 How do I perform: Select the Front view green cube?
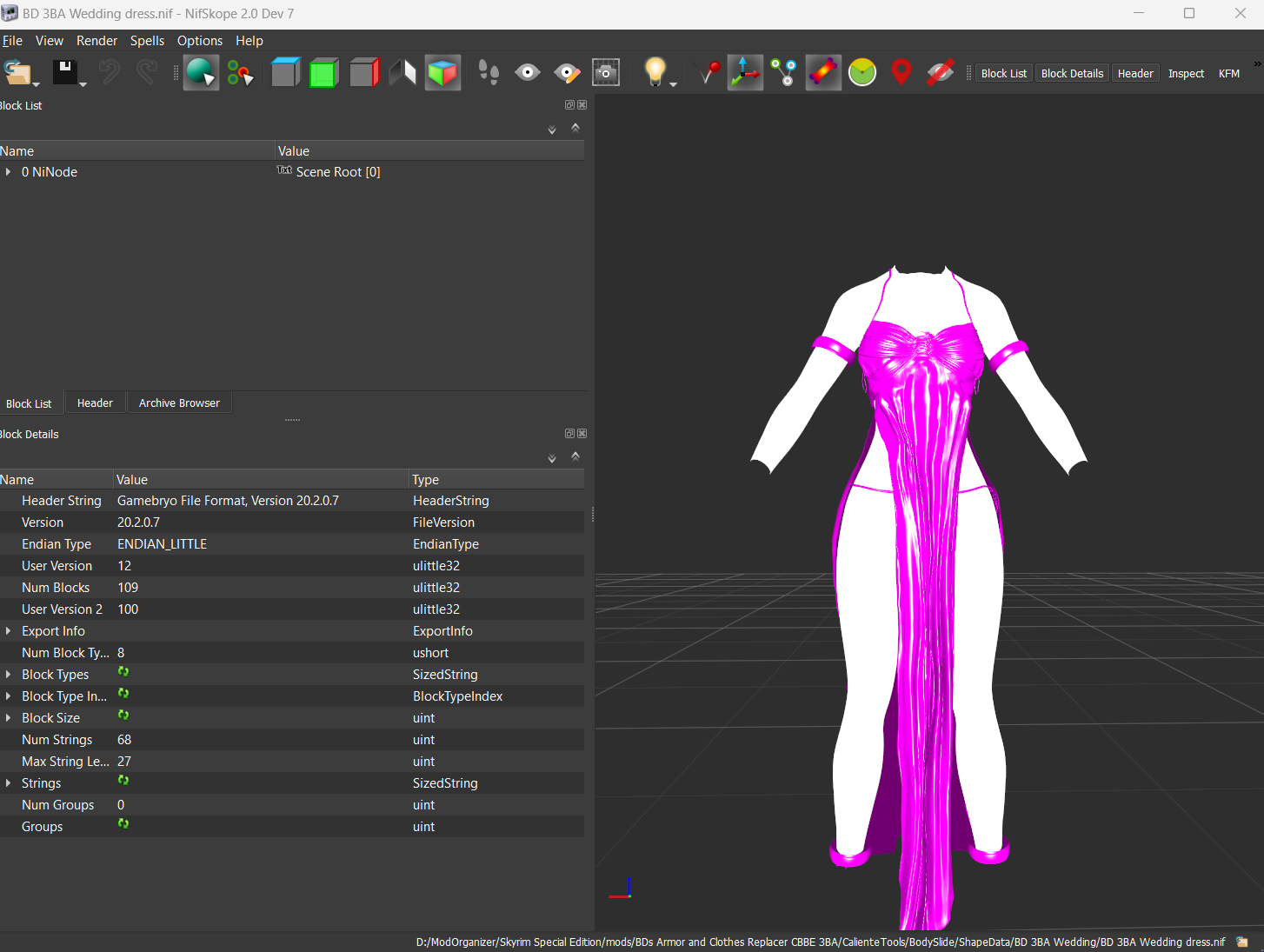[323, 73]
